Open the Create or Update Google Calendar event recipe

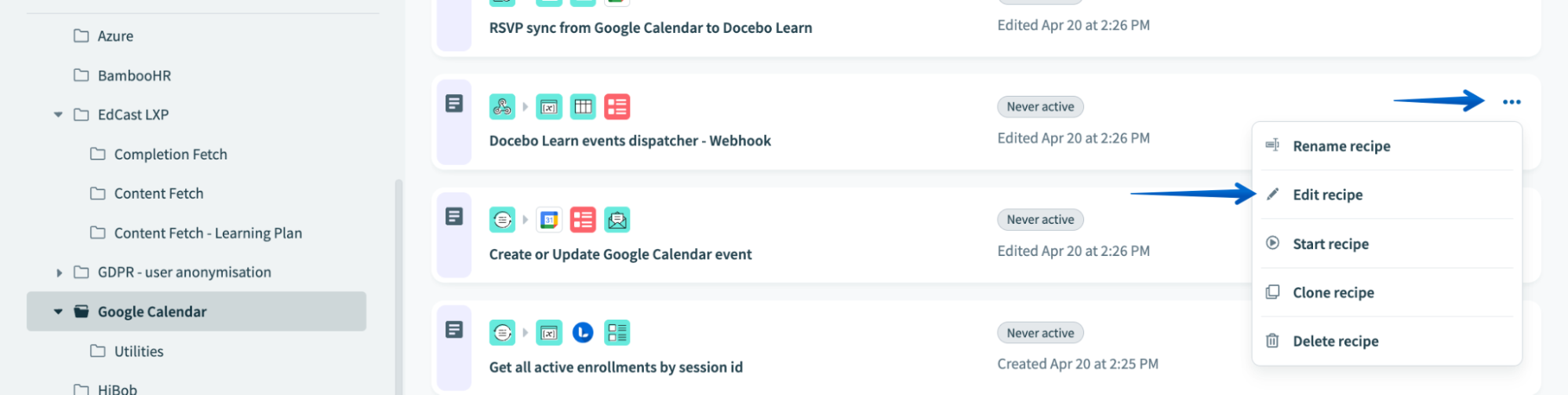[x=620, y=254]
